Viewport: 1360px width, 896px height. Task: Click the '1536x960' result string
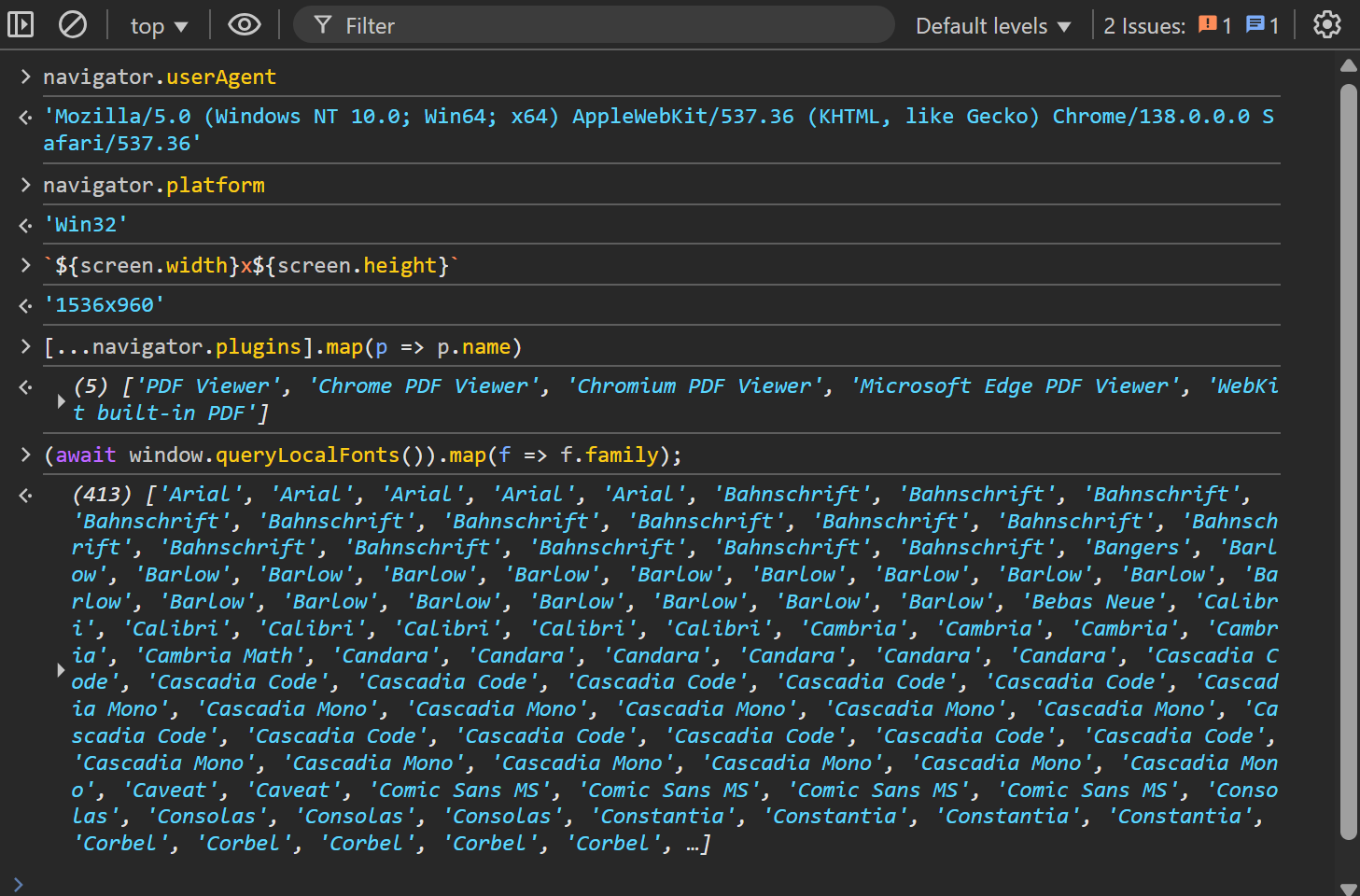(105, 305)
